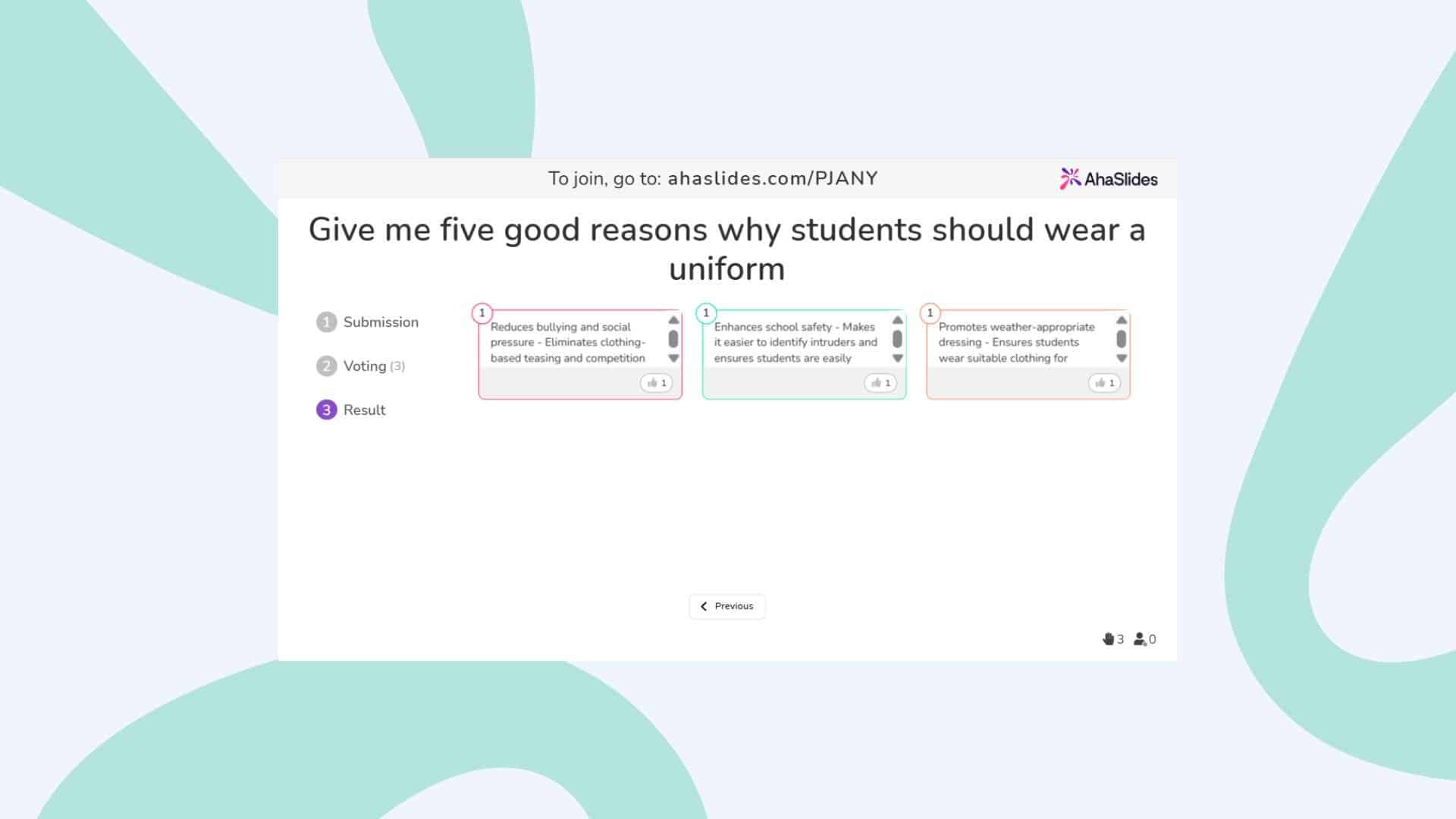Click the "1" badge on the school safety card
Viewport: 1456px width, 819px height.
point(707,312)
